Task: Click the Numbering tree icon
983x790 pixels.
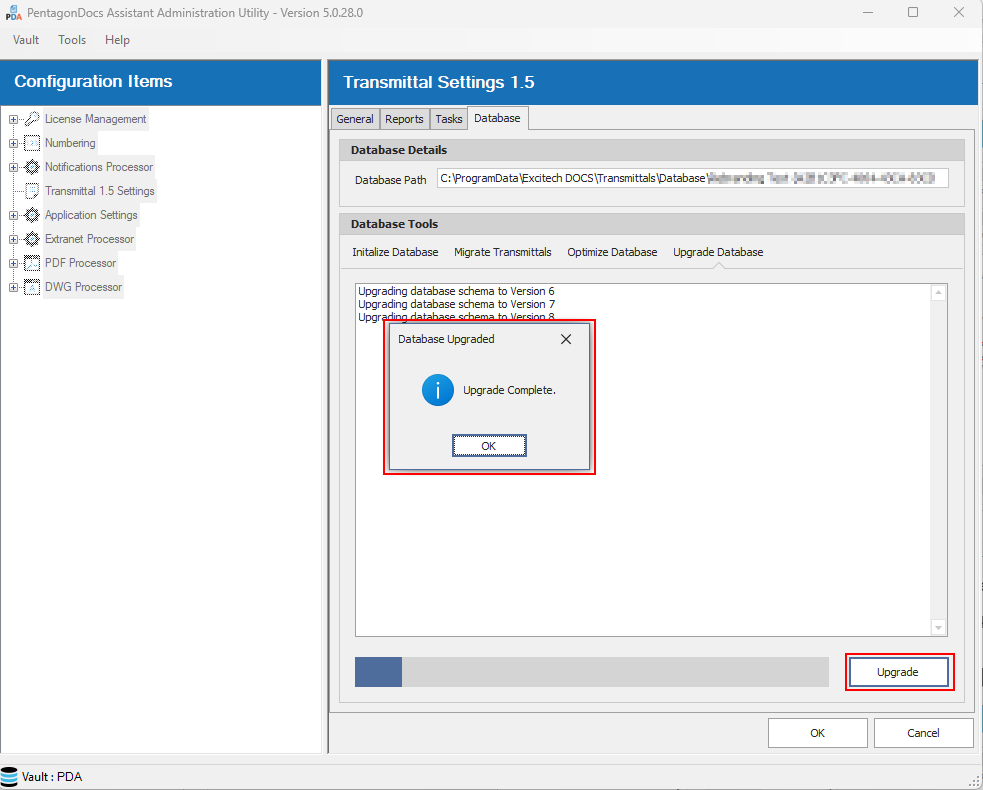Action: coord(32,143)
